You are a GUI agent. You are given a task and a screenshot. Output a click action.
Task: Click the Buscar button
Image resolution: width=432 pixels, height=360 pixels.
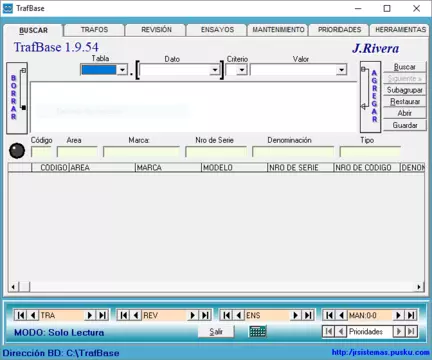point(405,67)
